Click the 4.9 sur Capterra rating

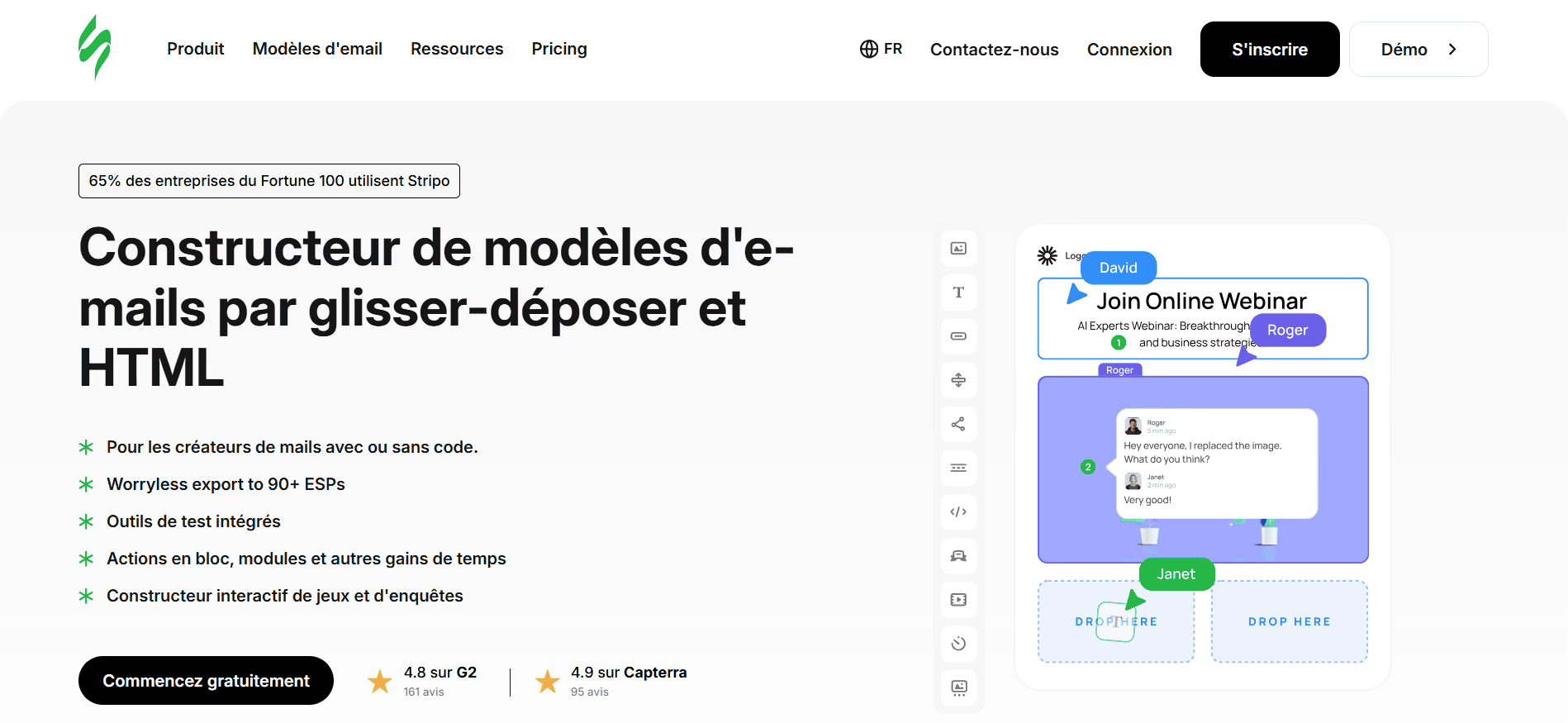[x=629, y=673]
